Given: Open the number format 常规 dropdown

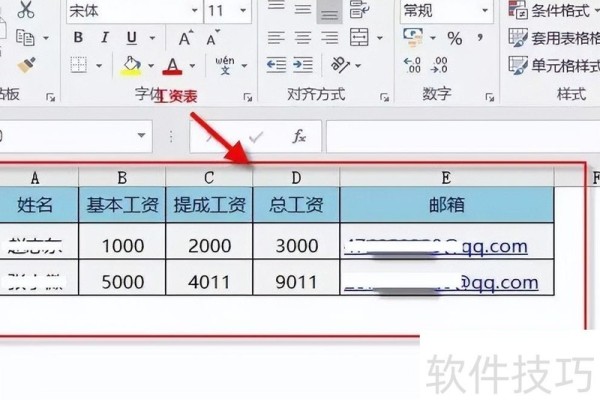Looking at the screenshot, I should click(x=485, y=10).
